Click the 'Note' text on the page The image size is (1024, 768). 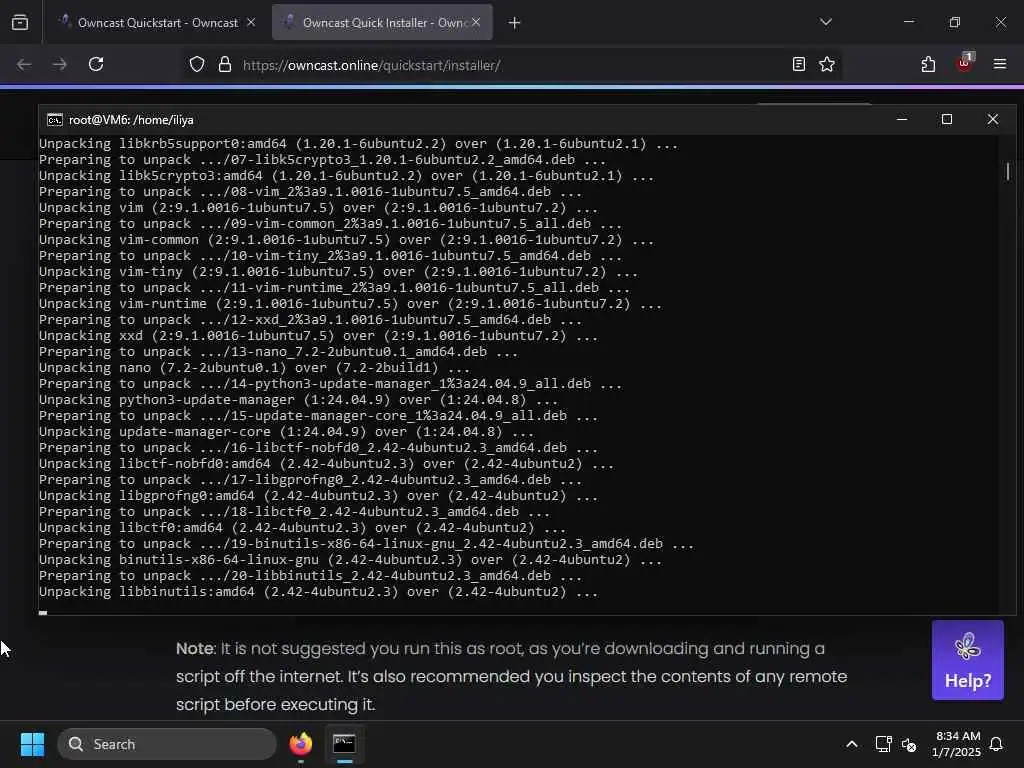pos(195,648)
